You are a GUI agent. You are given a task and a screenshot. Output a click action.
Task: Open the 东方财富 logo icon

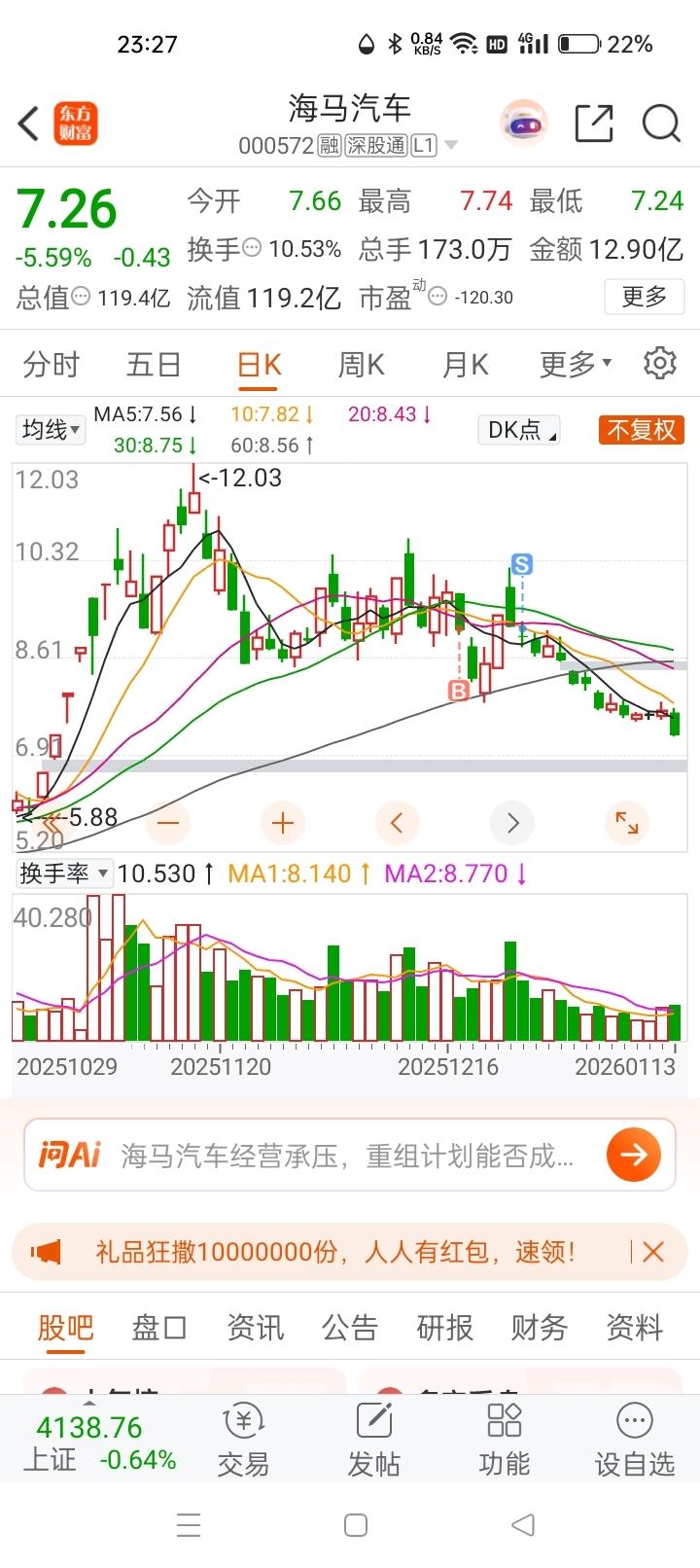pos(76,125)
